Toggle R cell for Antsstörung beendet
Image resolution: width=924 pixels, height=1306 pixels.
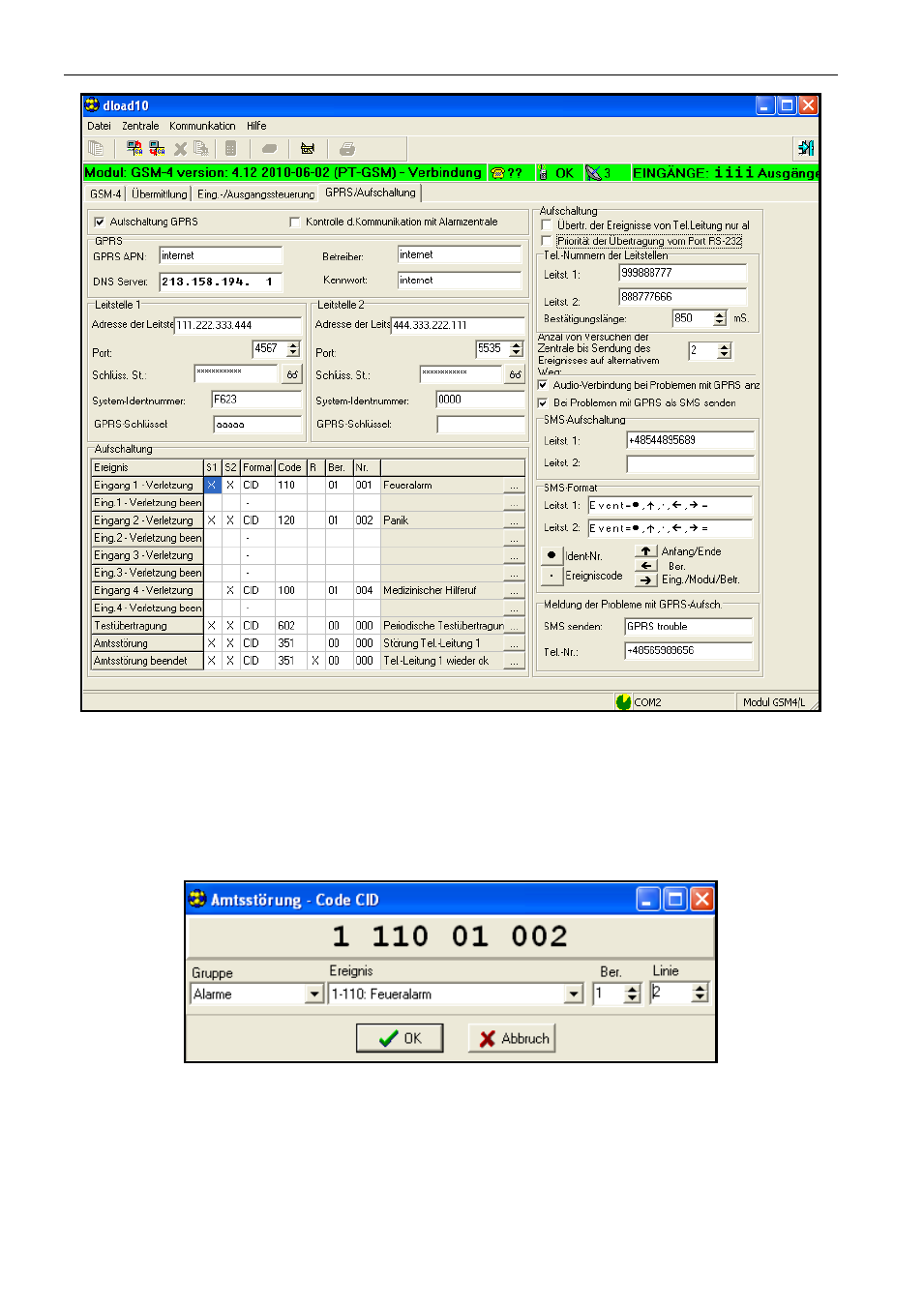[x=315, y=661]
